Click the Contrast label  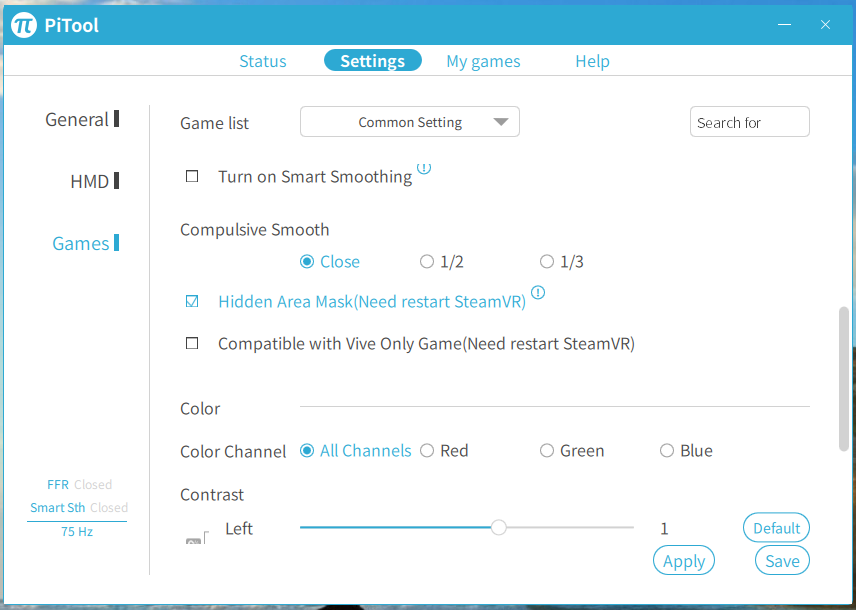click(x=212, y=494)
